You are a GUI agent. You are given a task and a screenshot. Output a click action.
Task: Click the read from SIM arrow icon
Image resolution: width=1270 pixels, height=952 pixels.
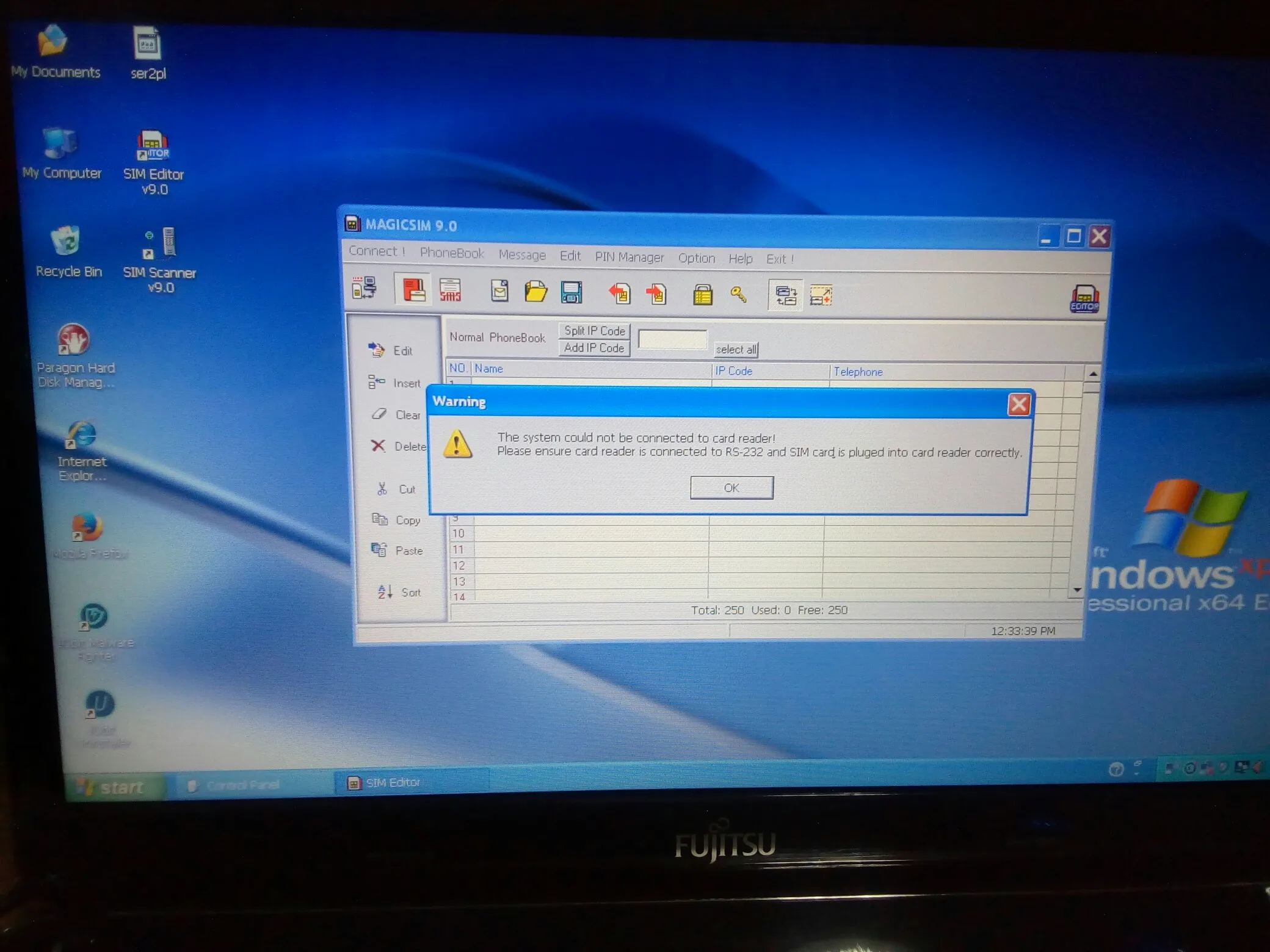[x=619, y=294]
